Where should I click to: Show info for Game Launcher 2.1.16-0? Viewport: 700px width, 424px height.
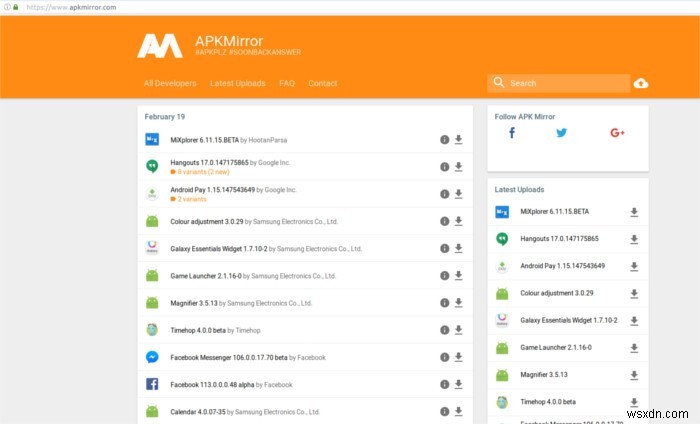[444, 276]
